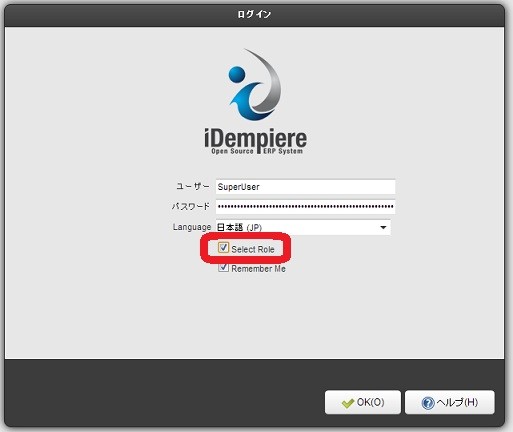Click the Language field label
The image size is (513, 432).
(x=192, y=227)
